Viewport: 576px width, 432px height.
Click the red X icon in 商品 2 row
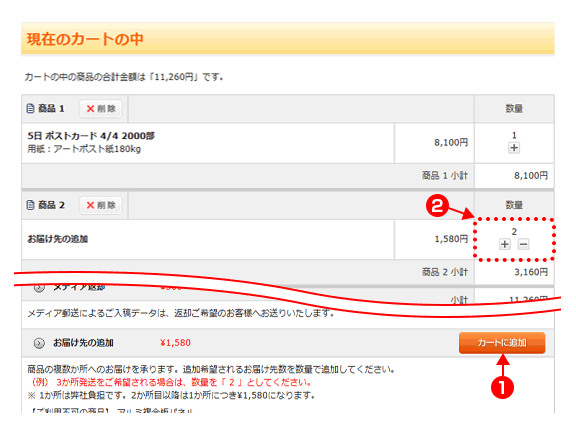[x=90, y=205]
